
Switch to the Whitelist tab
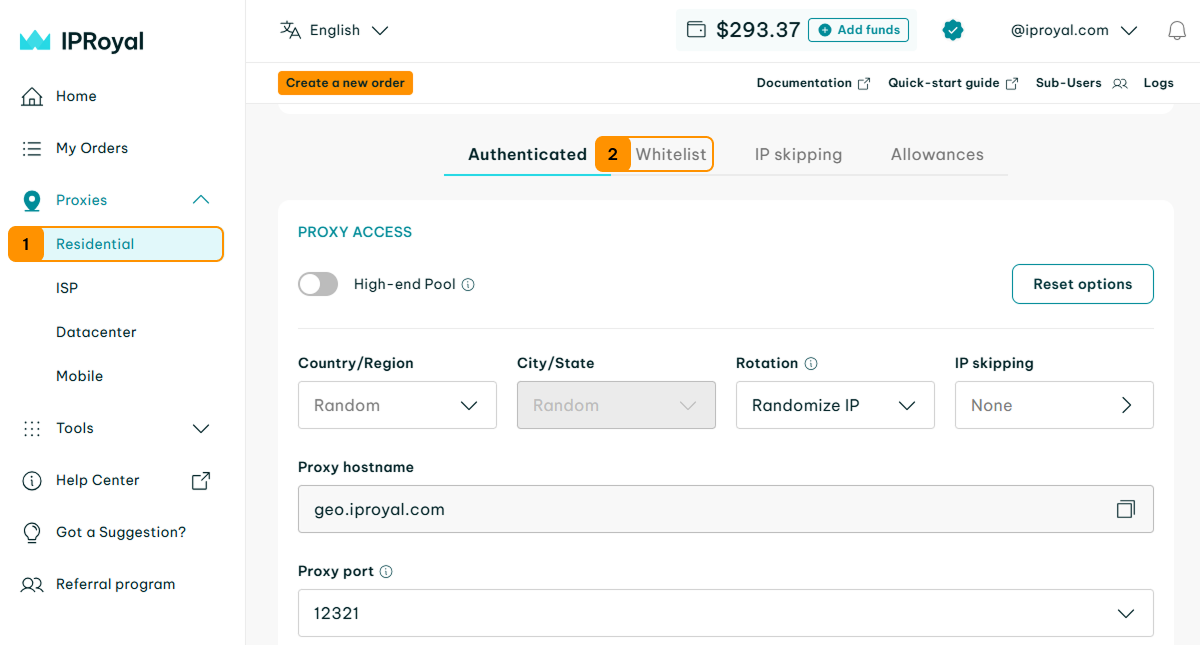[x=671, y=154]
